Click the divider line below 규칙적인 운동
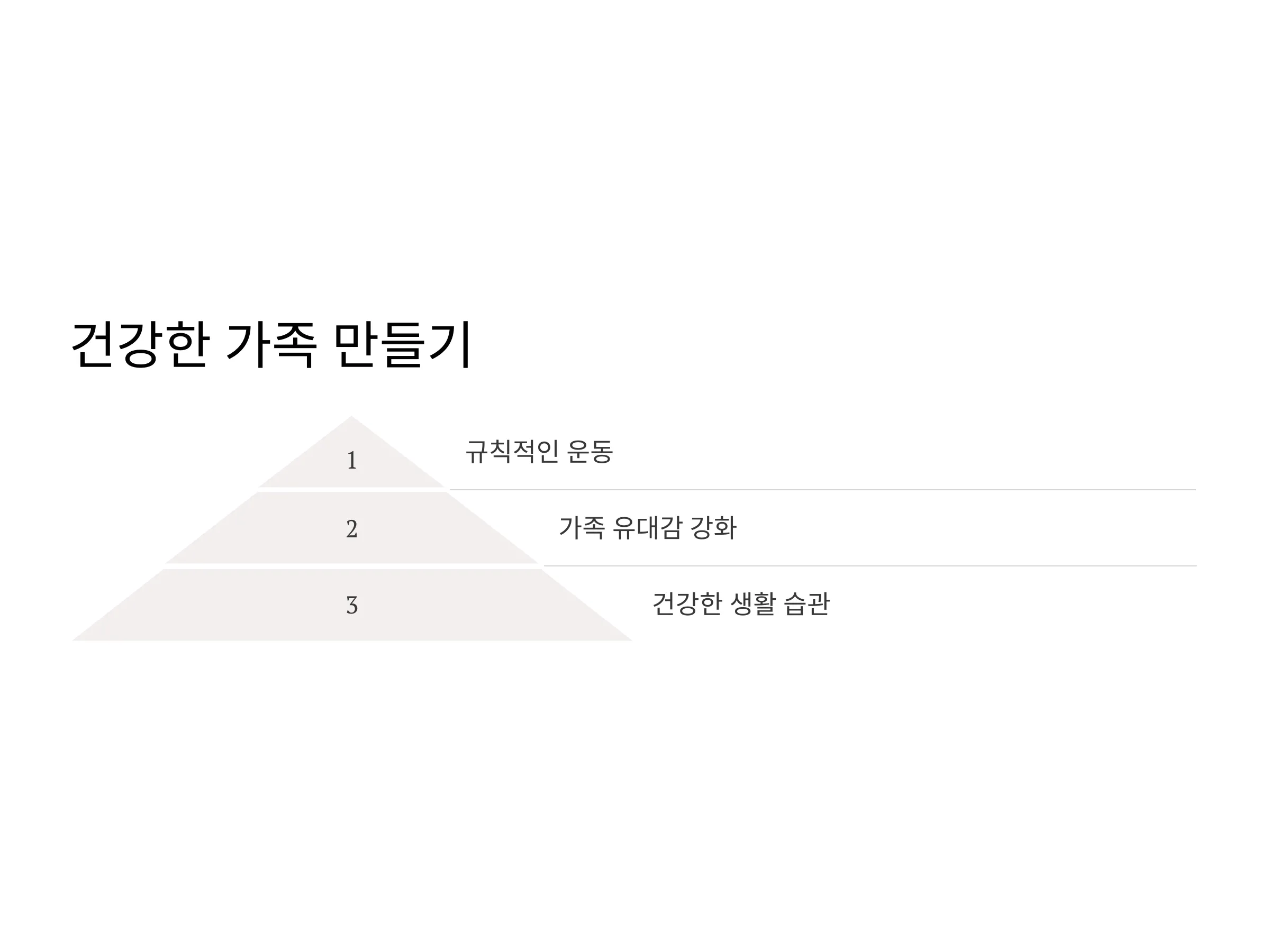1270x952 pixels. (822, 489)
